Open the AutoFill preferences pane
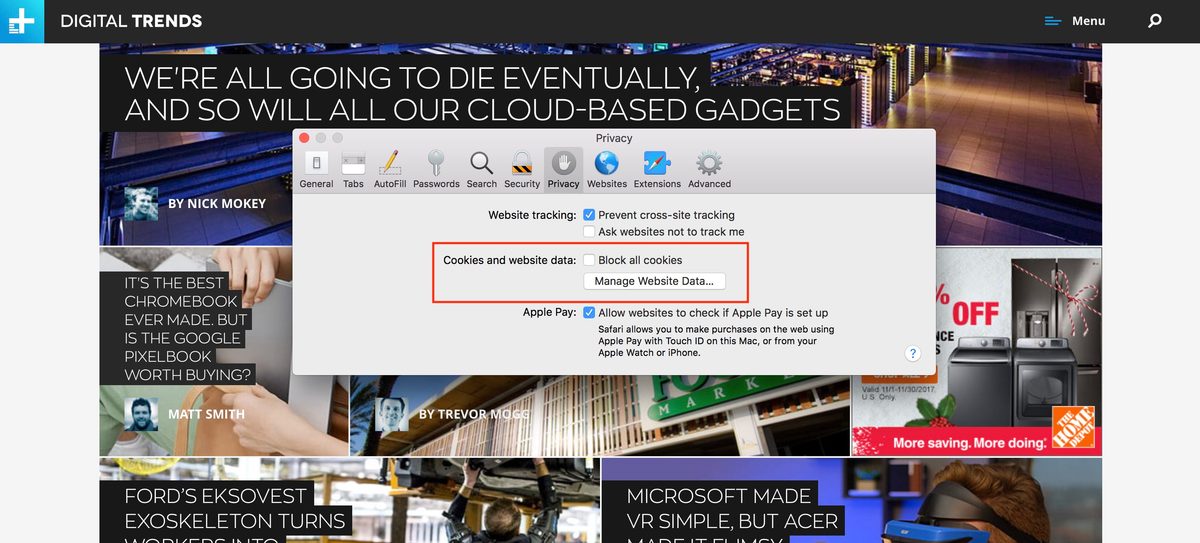This screenshot has width=1200, height=543. (x=390, y=168)
